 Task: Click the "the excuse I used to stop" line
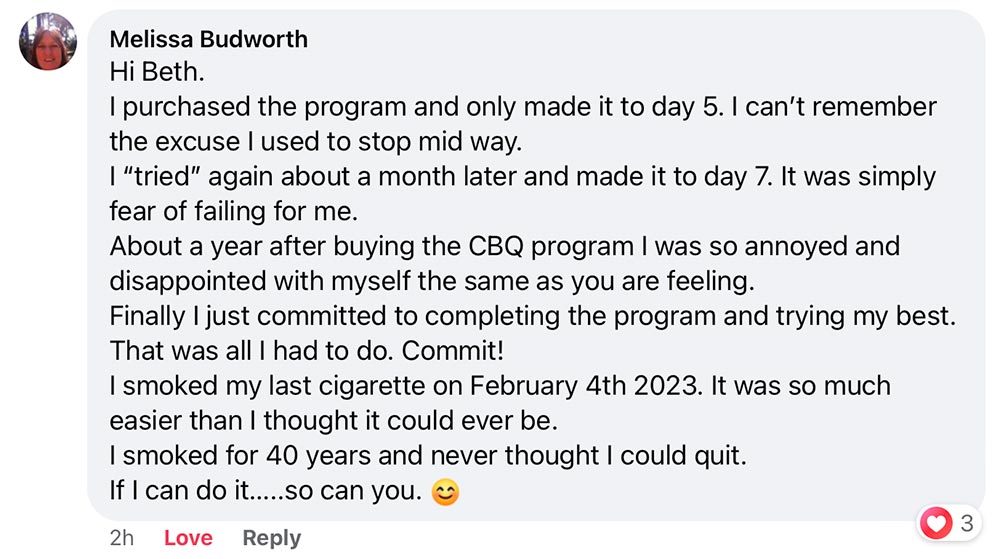[315, 142]
